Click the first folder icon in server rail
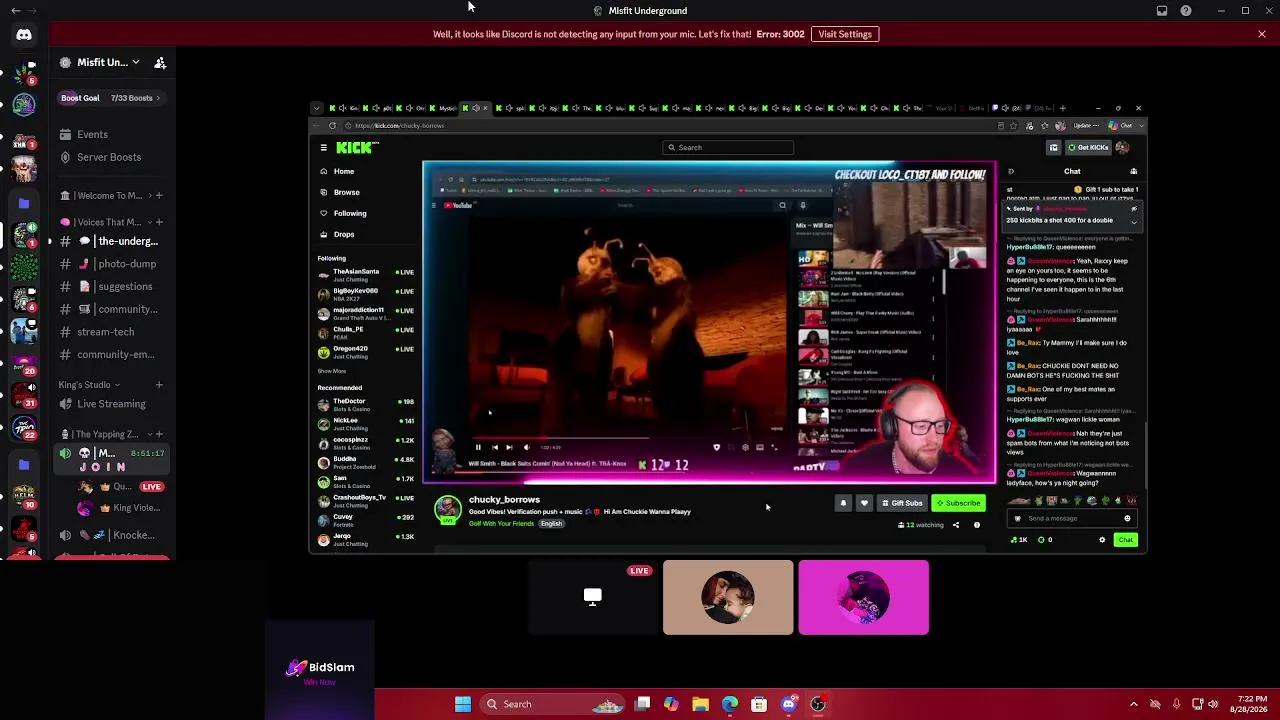The width and height of the screenshot is (1280, 720). pyautogui.click(x=24, y=203)
